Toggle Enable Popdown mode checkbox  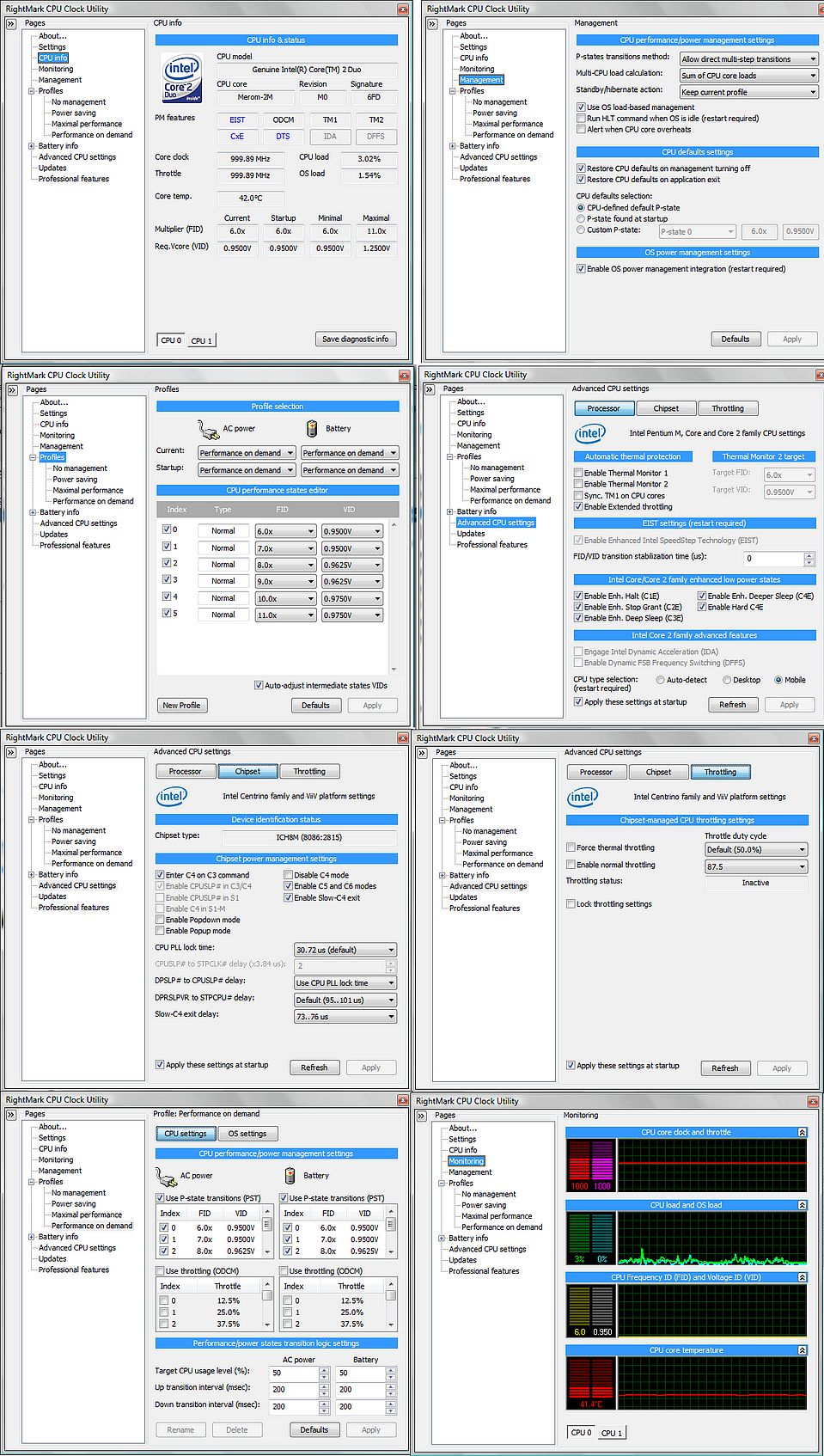tap(160, 920)
